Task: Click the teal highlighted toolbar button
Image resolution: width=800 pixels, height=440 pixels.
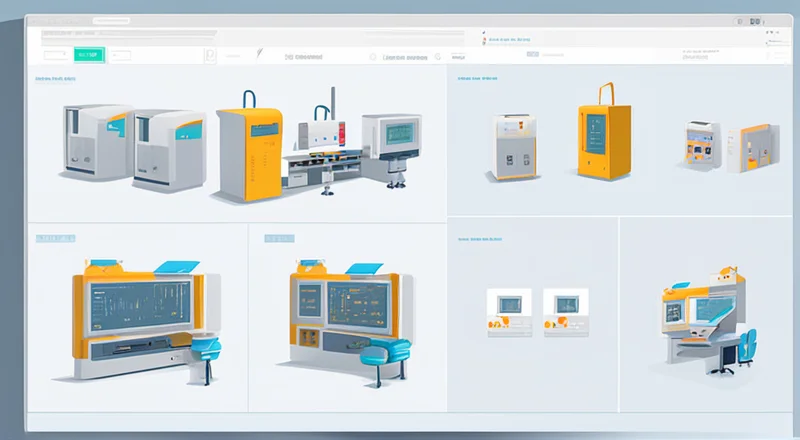Action: tap(88, 56)
